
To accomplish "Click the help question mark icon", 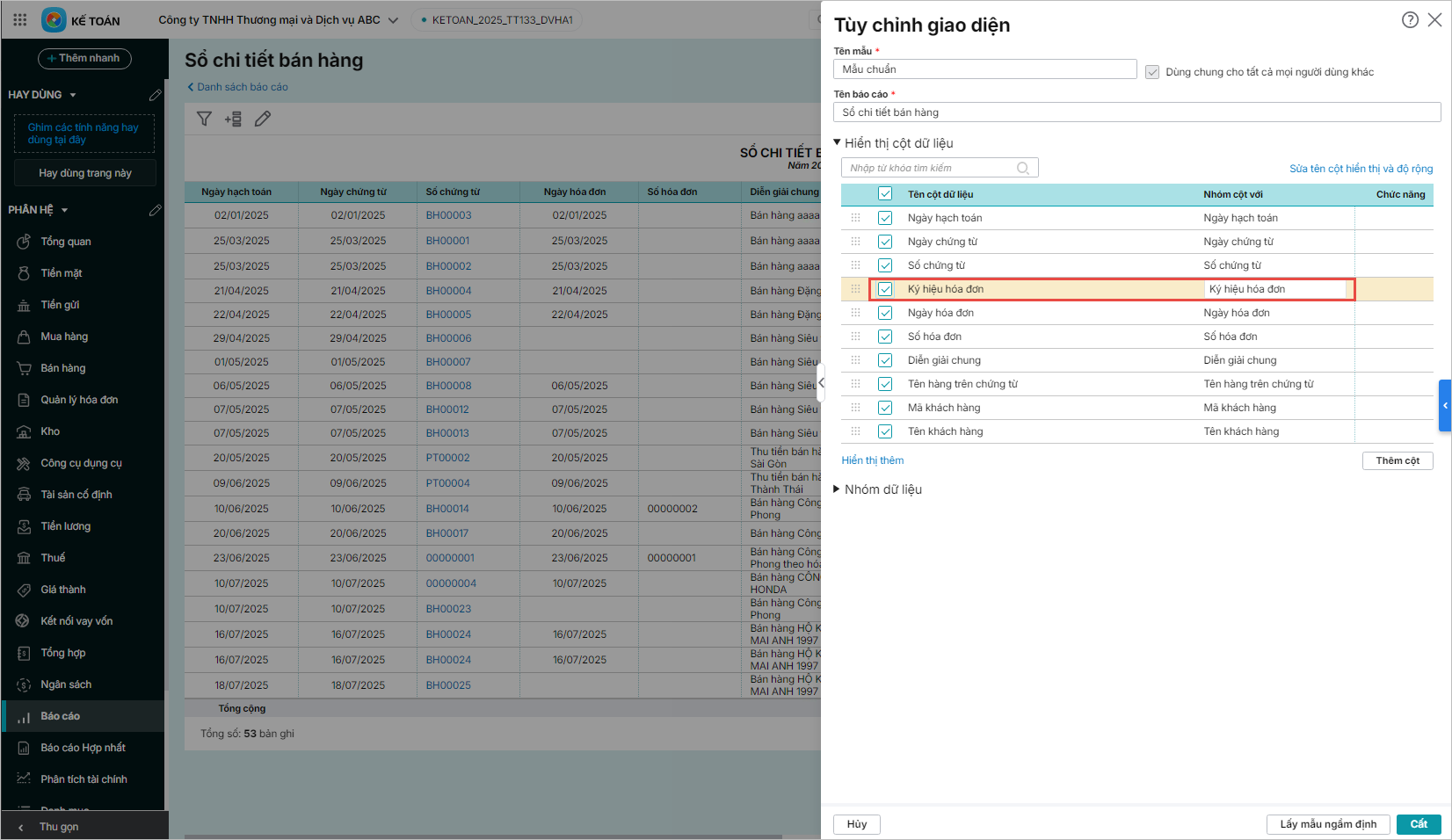I will 1410,20.
